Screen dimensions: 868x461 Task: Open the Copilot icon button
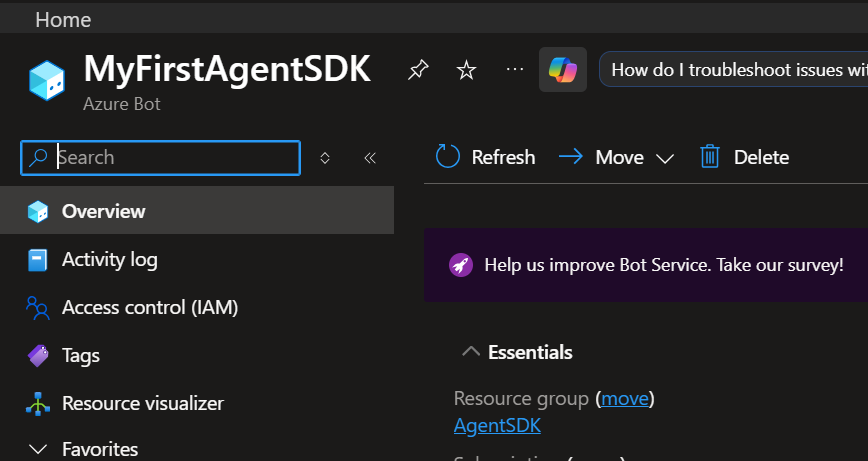pyautogui.click(x=563, y=70)
